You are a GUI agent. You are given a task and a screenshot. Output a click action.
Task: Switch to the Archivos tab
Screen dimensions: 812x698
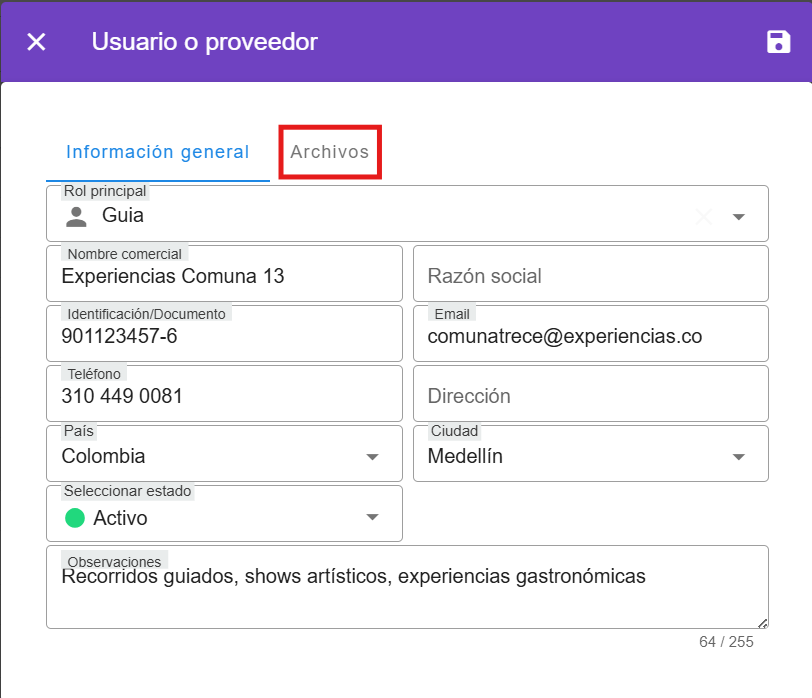pos(330,153)
